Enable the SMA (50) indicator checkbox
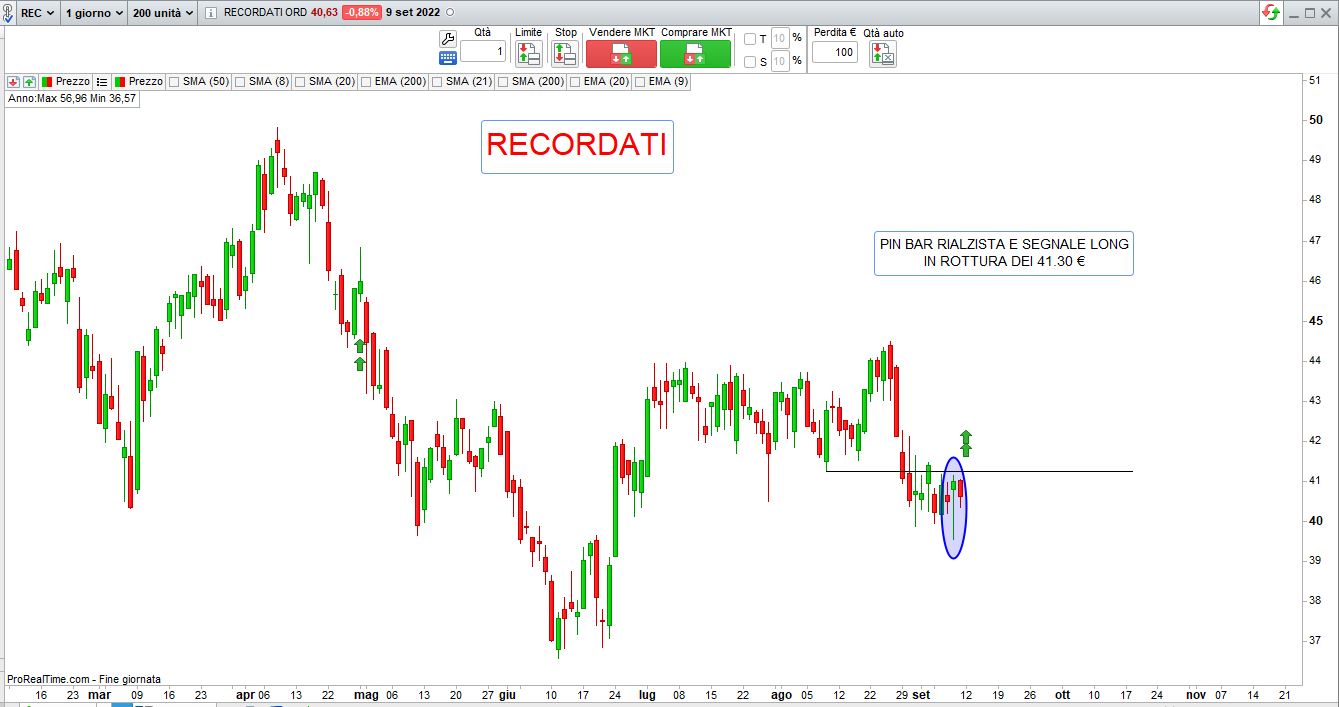1339x707 pixels. (175, 81)
